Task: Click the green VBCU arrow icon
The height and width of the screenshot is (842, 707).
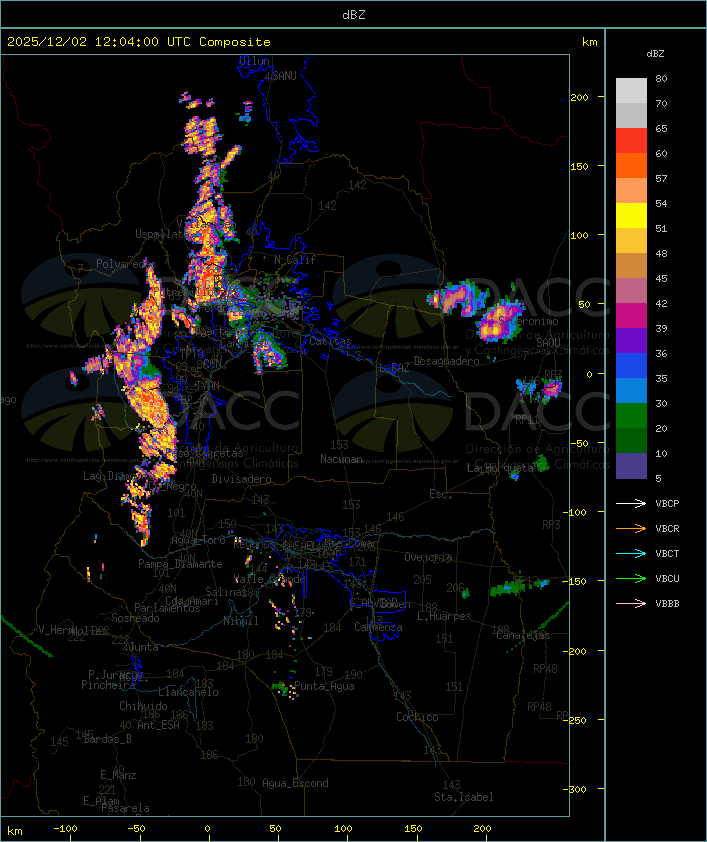Action: tap(631, 578)
